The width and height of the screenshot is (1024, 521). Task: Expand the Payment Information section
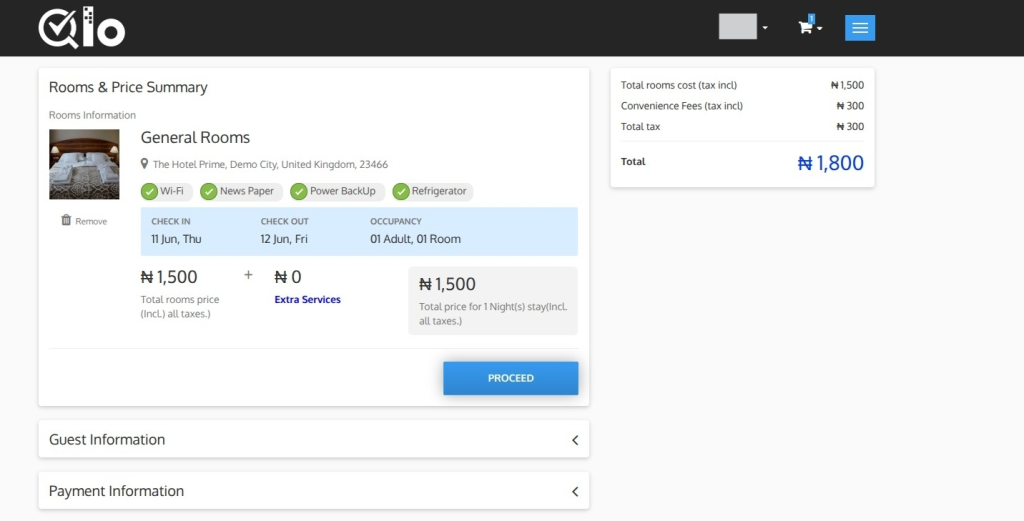tap(313, 491)
